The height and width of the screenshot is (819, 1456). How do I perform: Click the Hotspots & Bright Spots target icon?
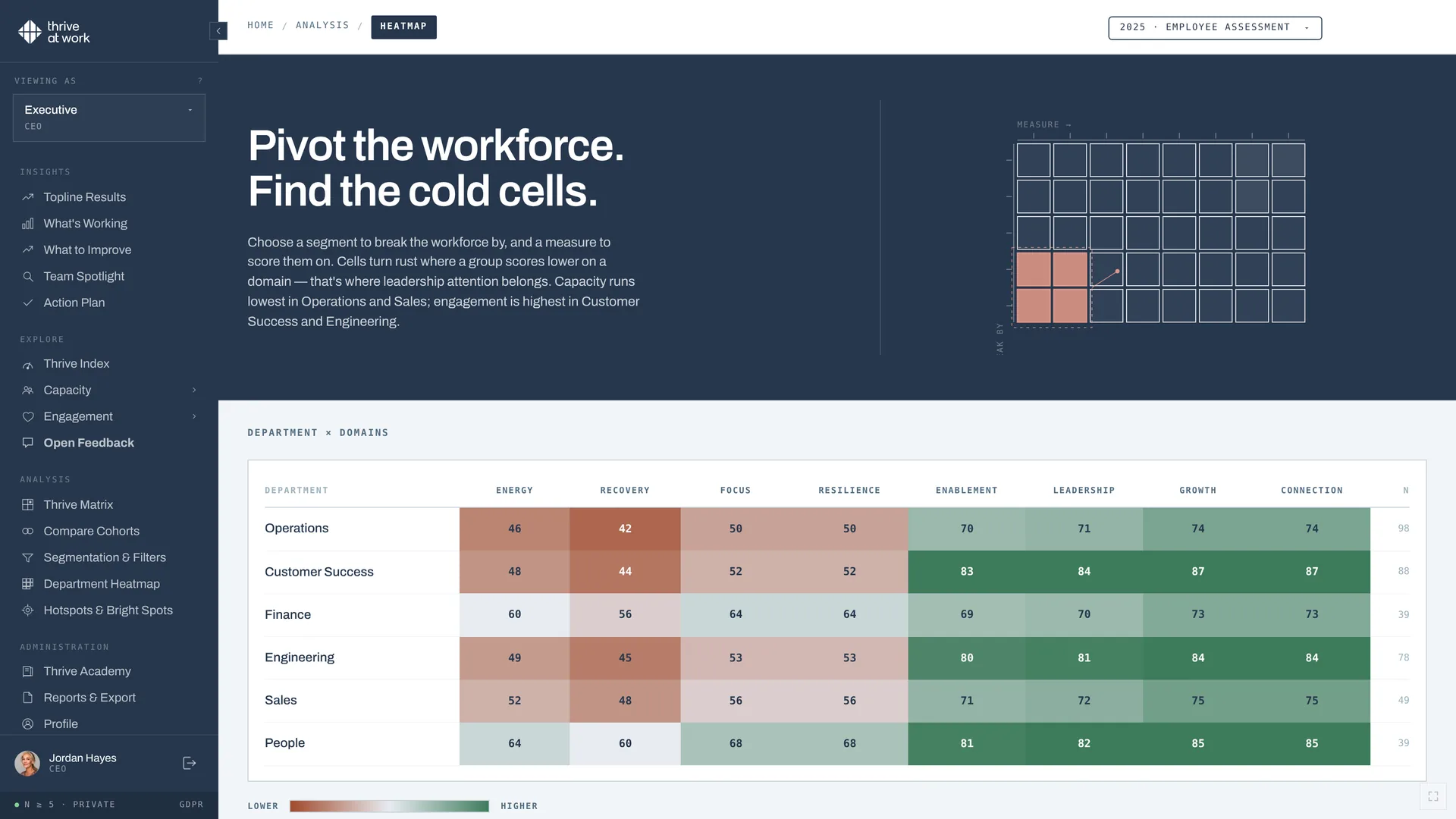click(28, 610)
